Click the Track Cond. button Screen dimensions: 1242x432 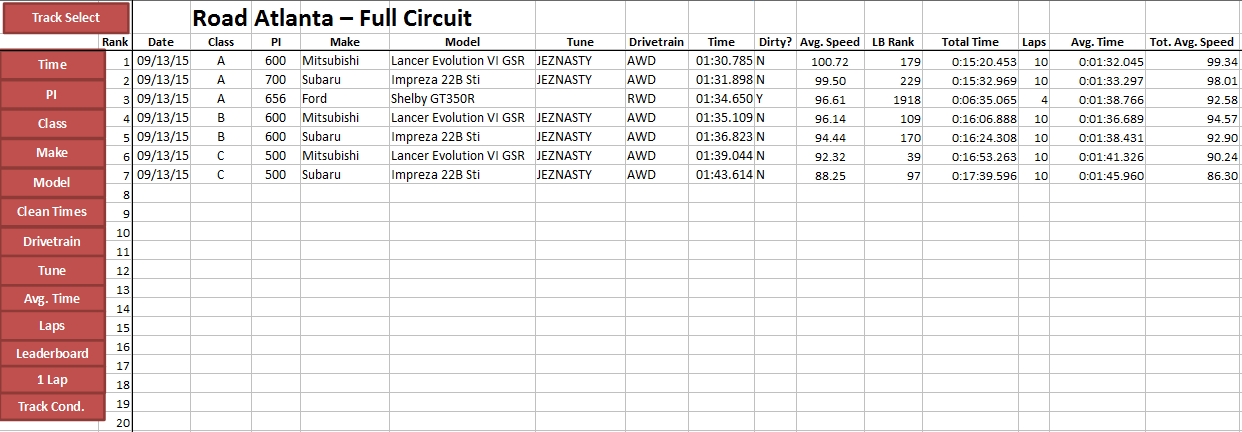(x=52, y=407)
